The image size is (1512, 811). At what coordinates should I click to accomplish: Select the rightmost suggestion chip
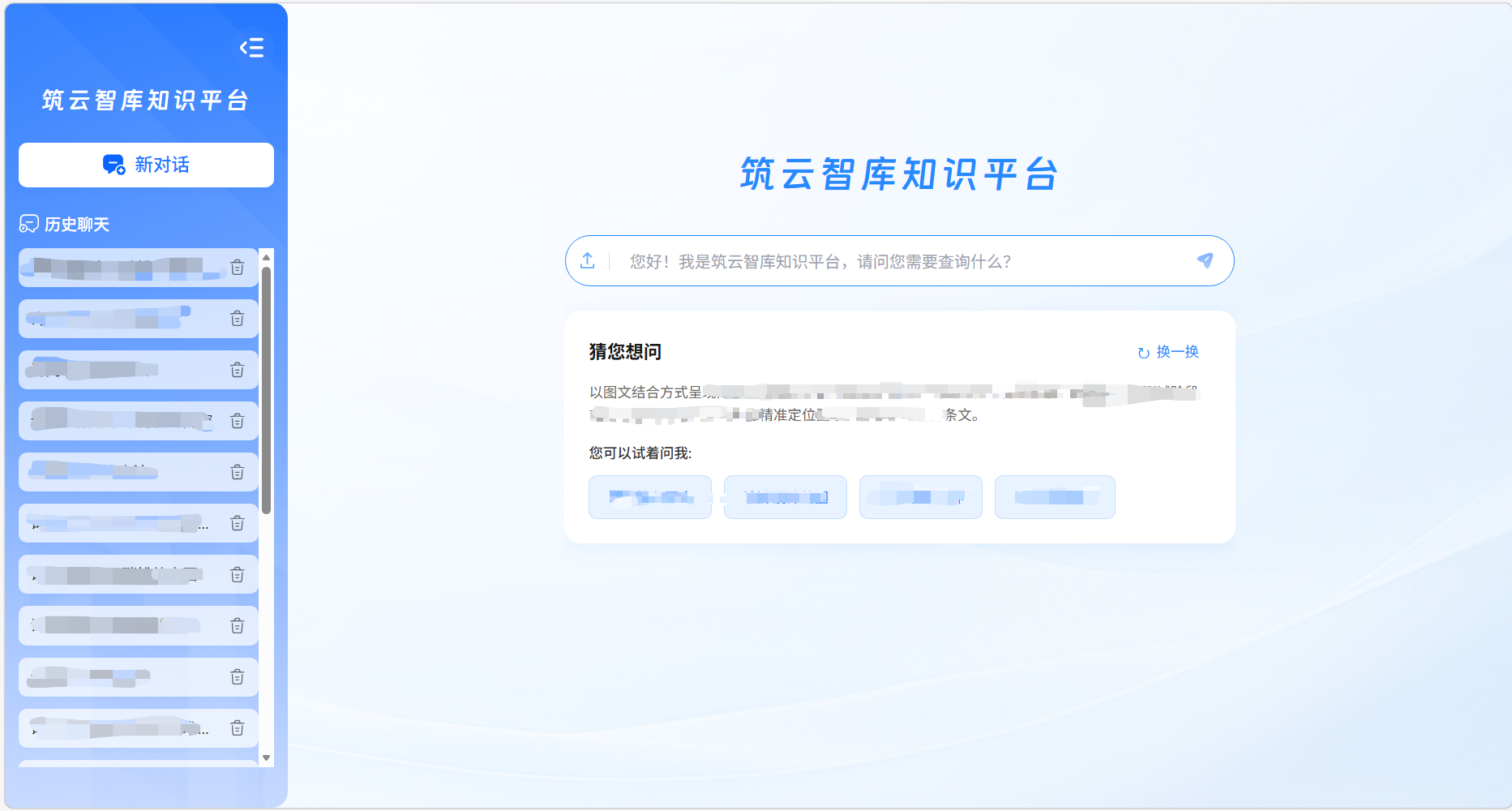1055,496
